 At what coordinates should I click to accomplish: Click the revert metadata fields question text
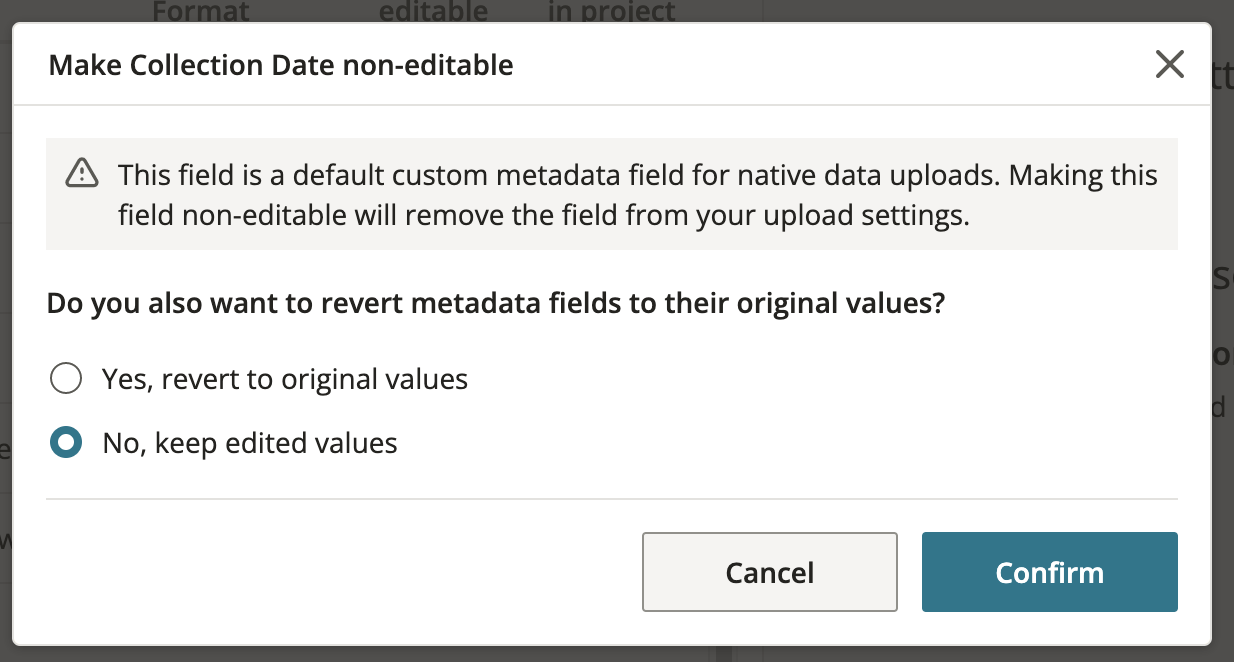[495, 304]
